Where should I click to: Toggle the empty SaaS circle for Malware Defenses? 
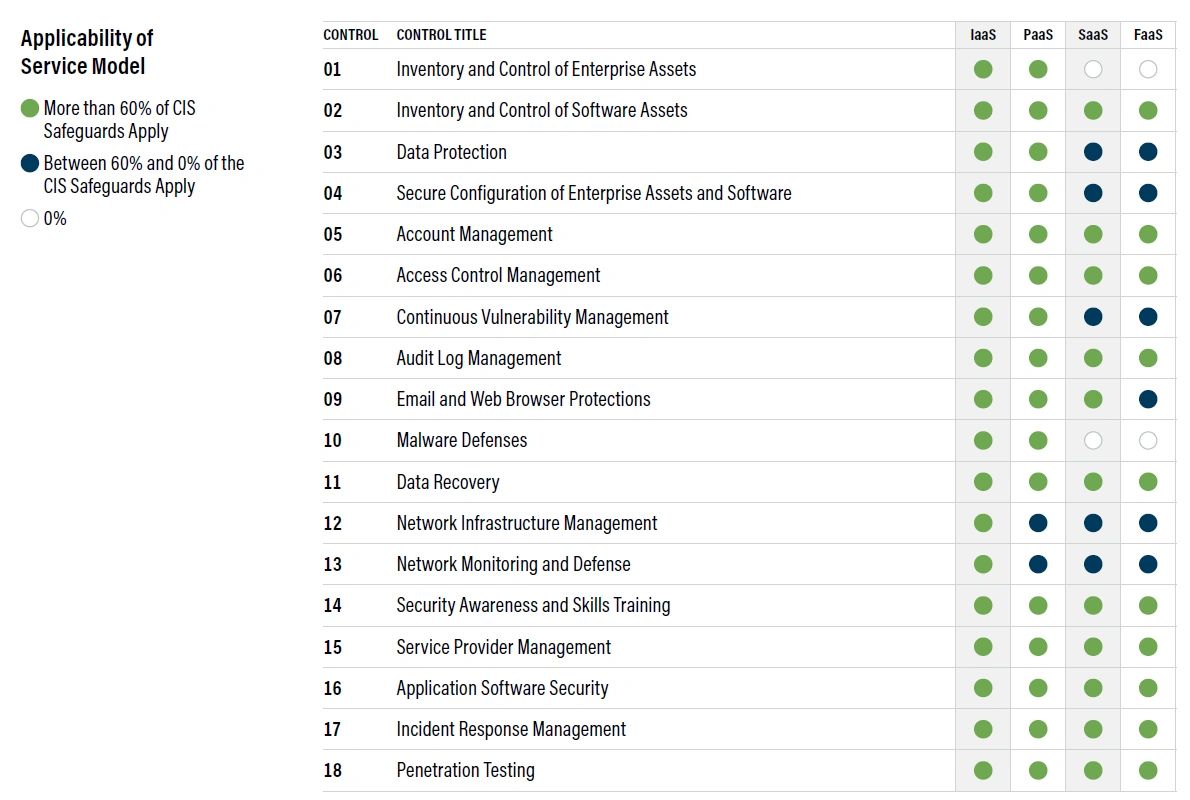click(1092, 440)
